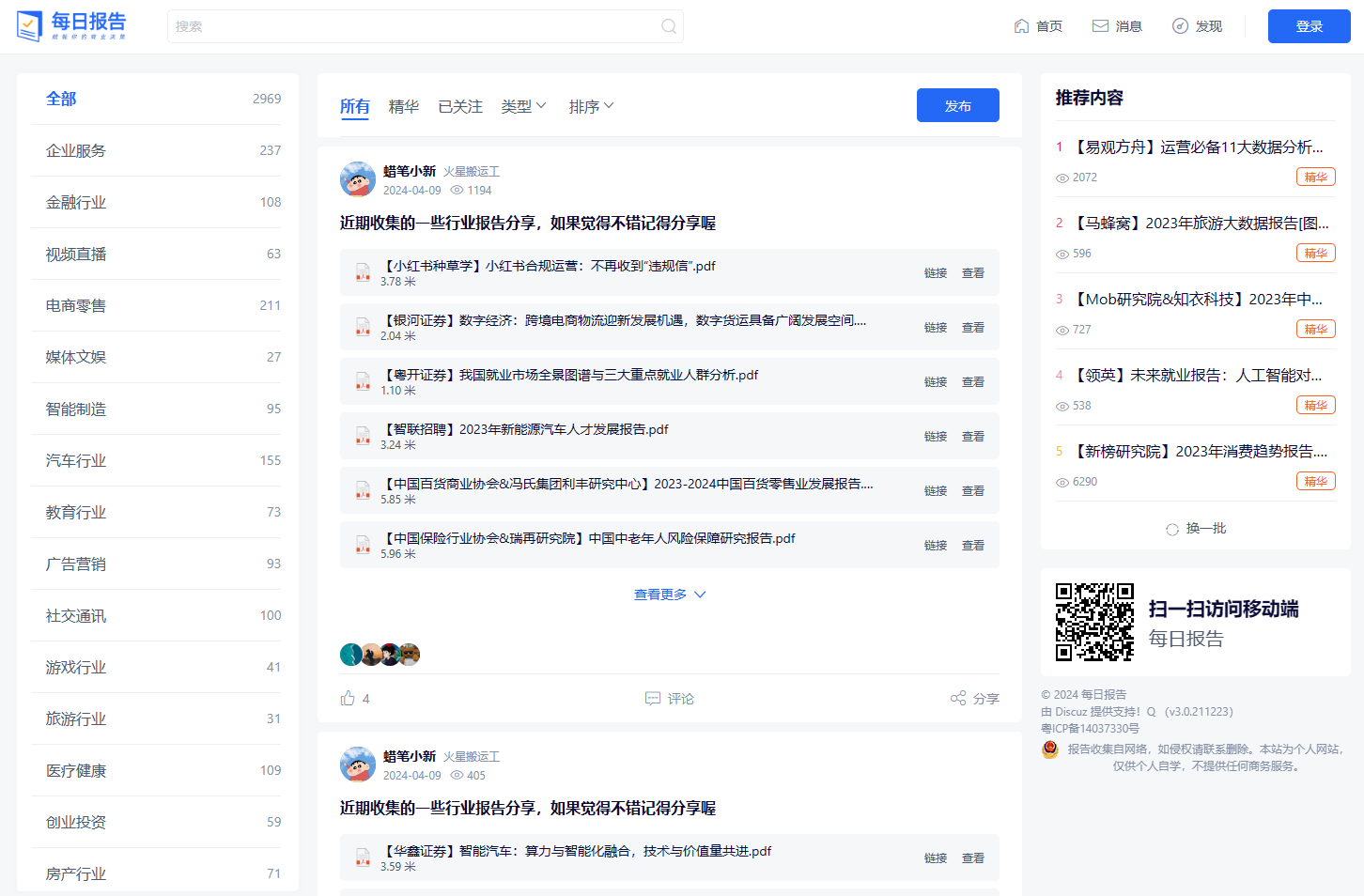Open 粤ICP备14037330号 footer link
The image size is (1364, 896).
[x=1090, y=728]
